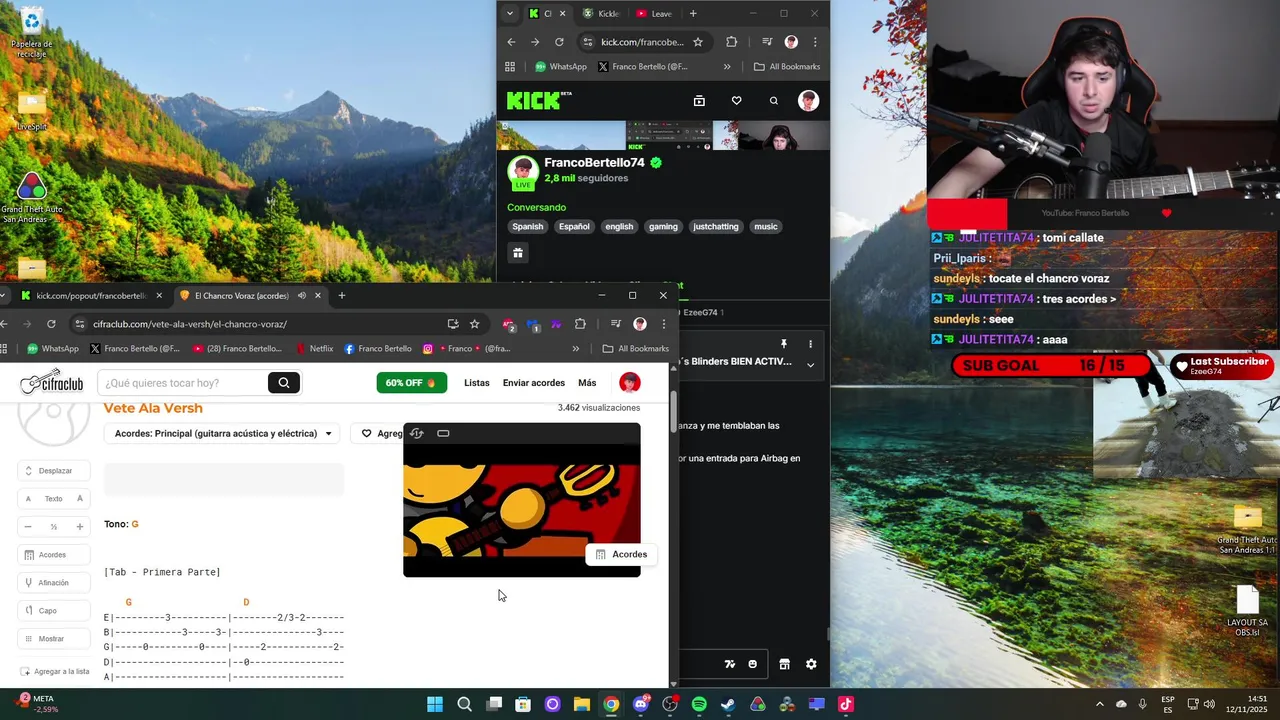The height and width of the screenshot is (720, 1280).
Task: Collapse pinned message chevron in Kick chat
Action: [810, 365]
